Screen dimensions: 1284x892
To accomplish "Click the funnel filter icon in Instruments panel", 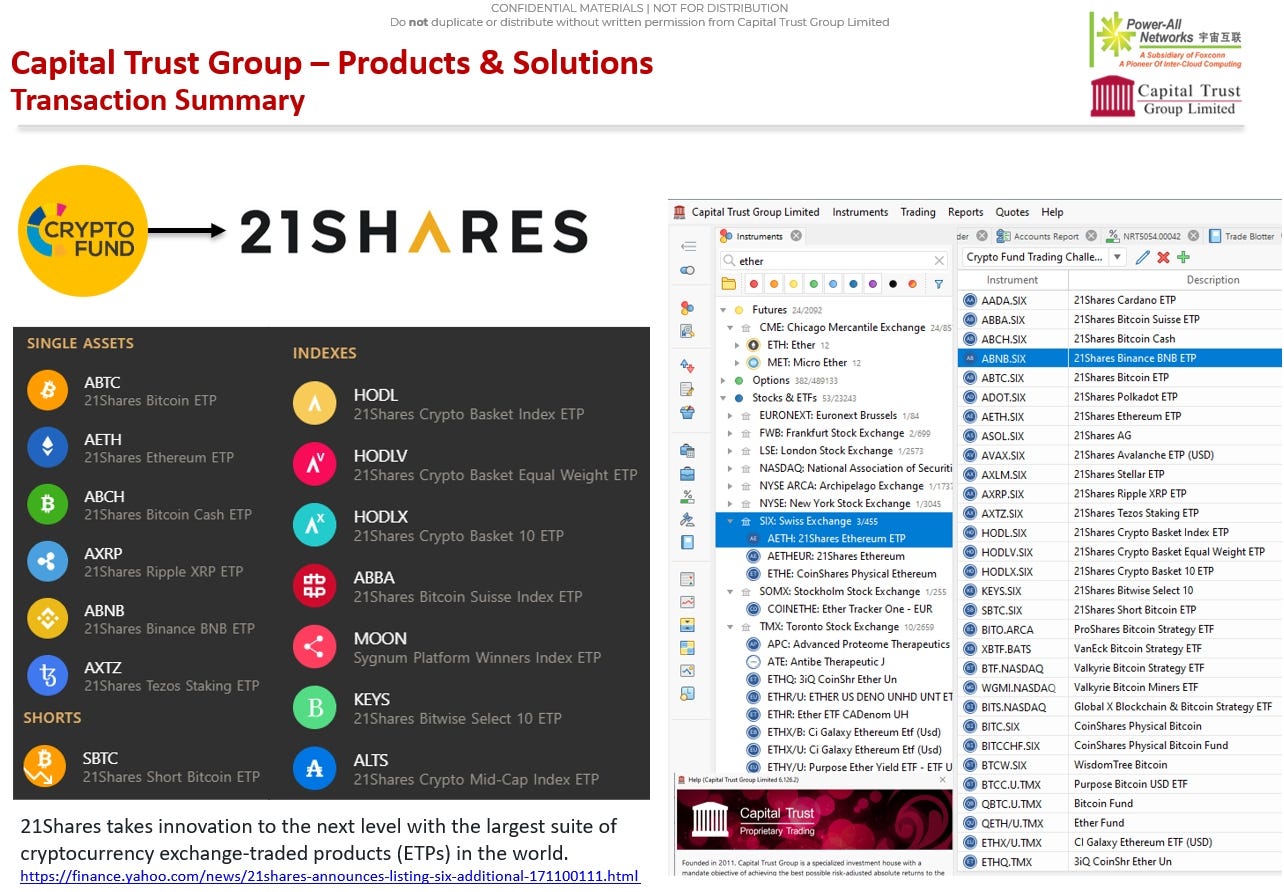I will 939,284.
